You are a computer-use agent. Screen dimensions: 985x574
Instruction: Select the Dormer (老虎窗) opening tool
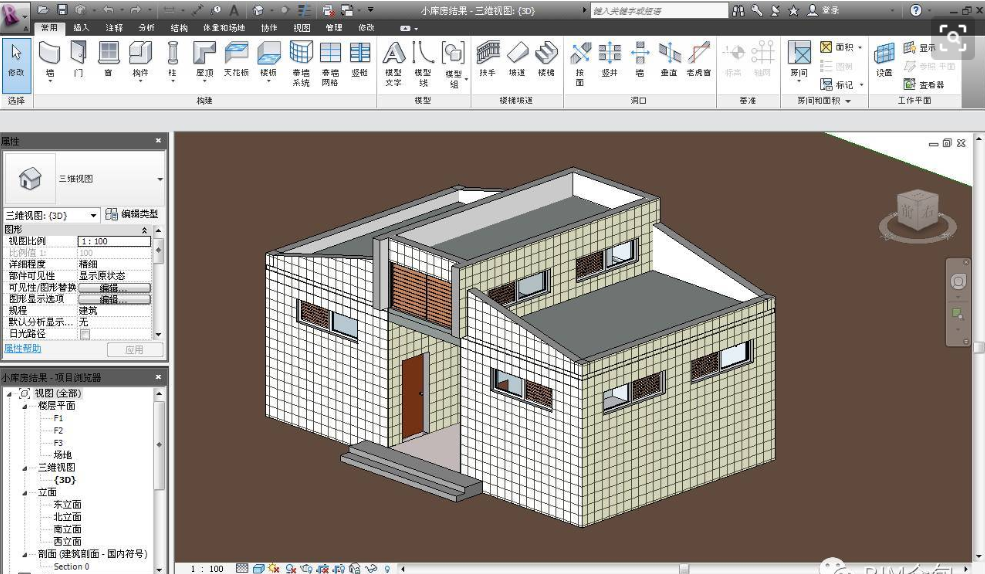point(699,60)
